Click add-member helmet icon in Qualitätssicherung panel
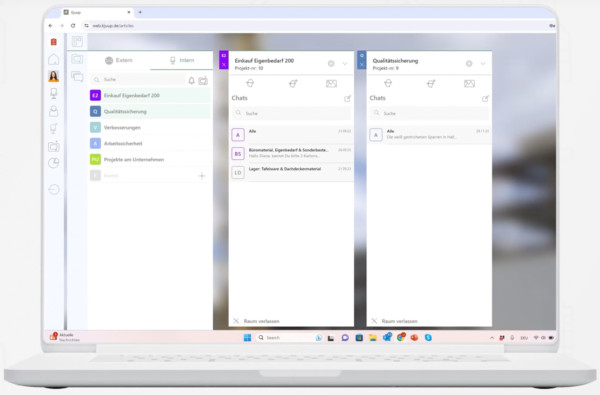Image resolution: width=600 pixels, height=395 pixels. [x=431, y=83]
